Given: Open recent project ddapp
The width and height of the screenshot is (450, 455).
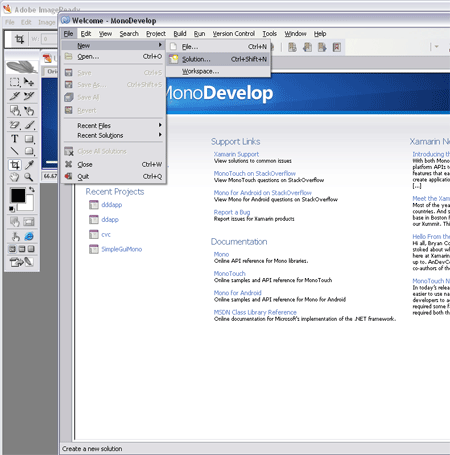Looking at the screenshot, I should pyautogui.click(x=110, y=220).
